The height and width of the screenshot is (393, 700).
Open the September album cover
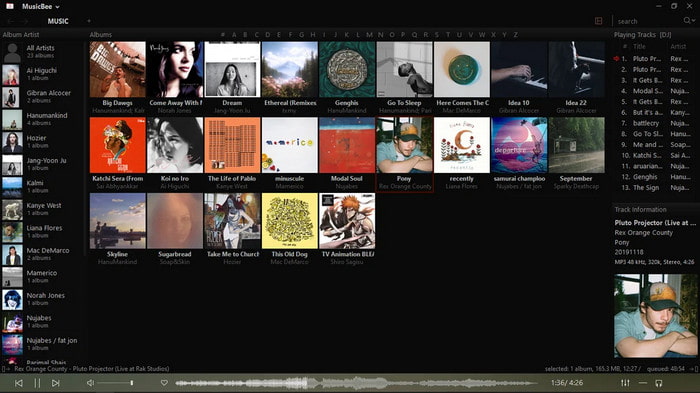click(576, 145)
